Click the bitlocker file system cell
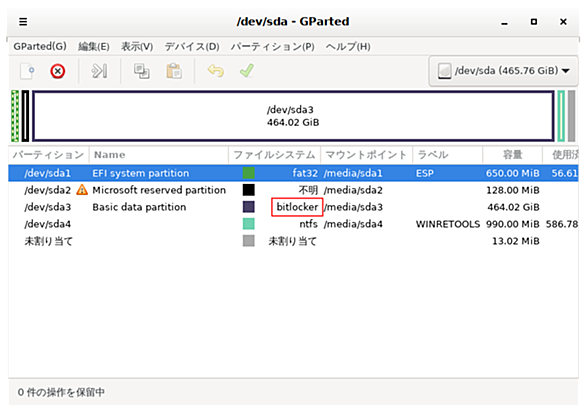This screenshot has width=586, height=413. click(x=297, y=207)
